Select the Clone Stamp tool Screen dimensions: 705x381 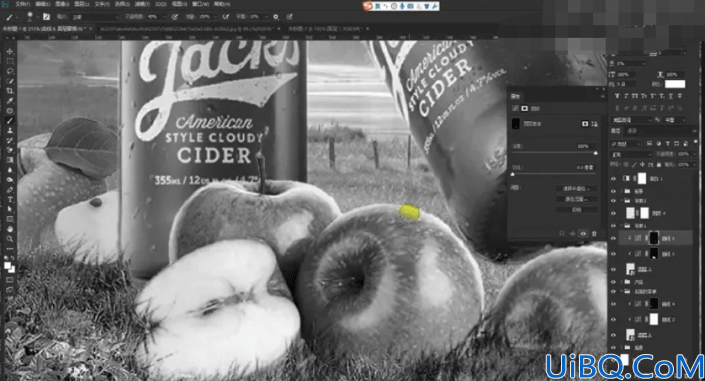(9, 130)
